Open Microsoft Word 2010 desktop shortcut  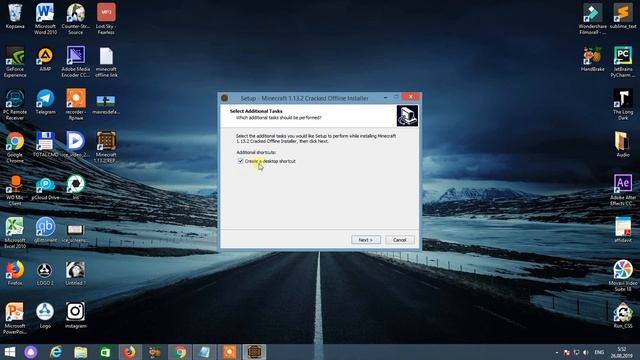45,19
